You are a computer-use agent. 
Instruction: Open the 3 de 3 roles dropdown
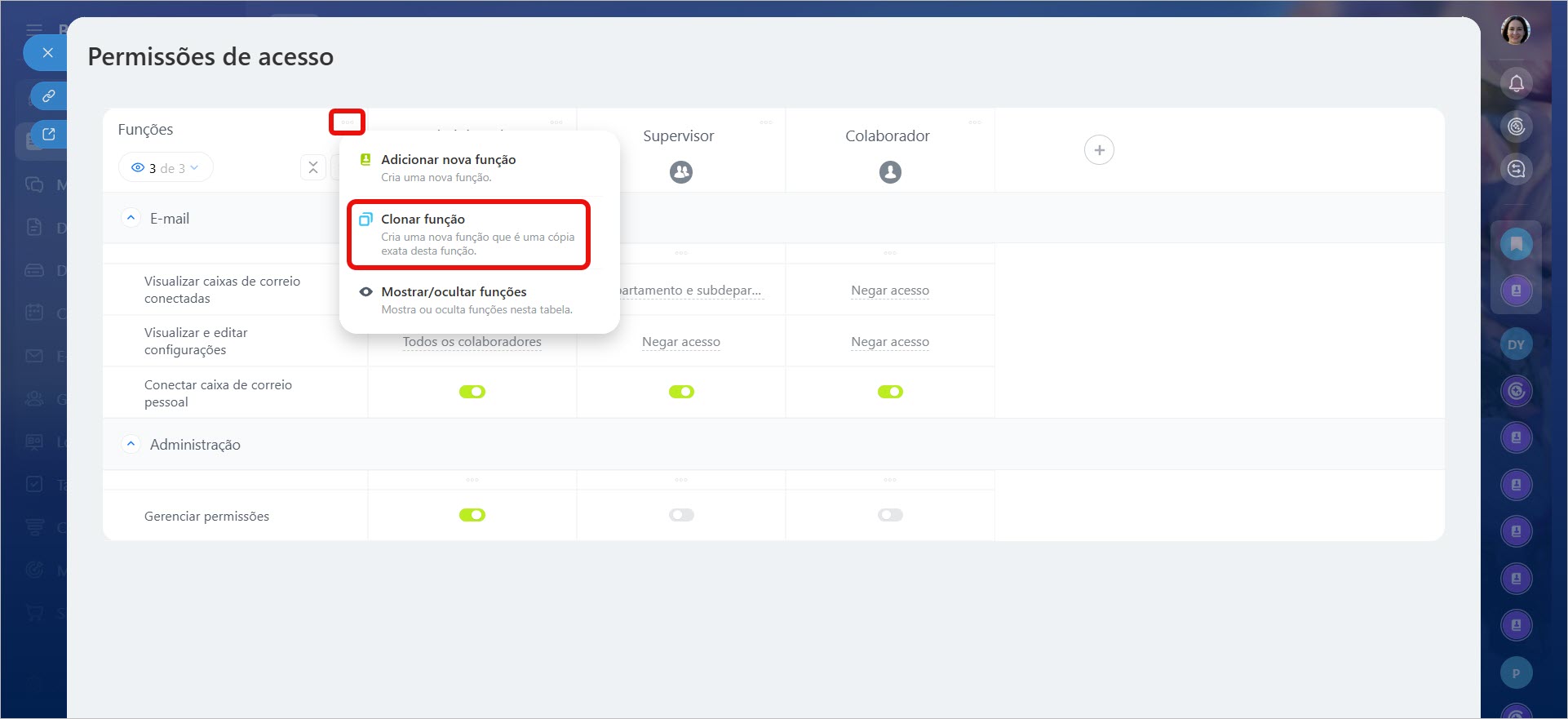[166, 168]
